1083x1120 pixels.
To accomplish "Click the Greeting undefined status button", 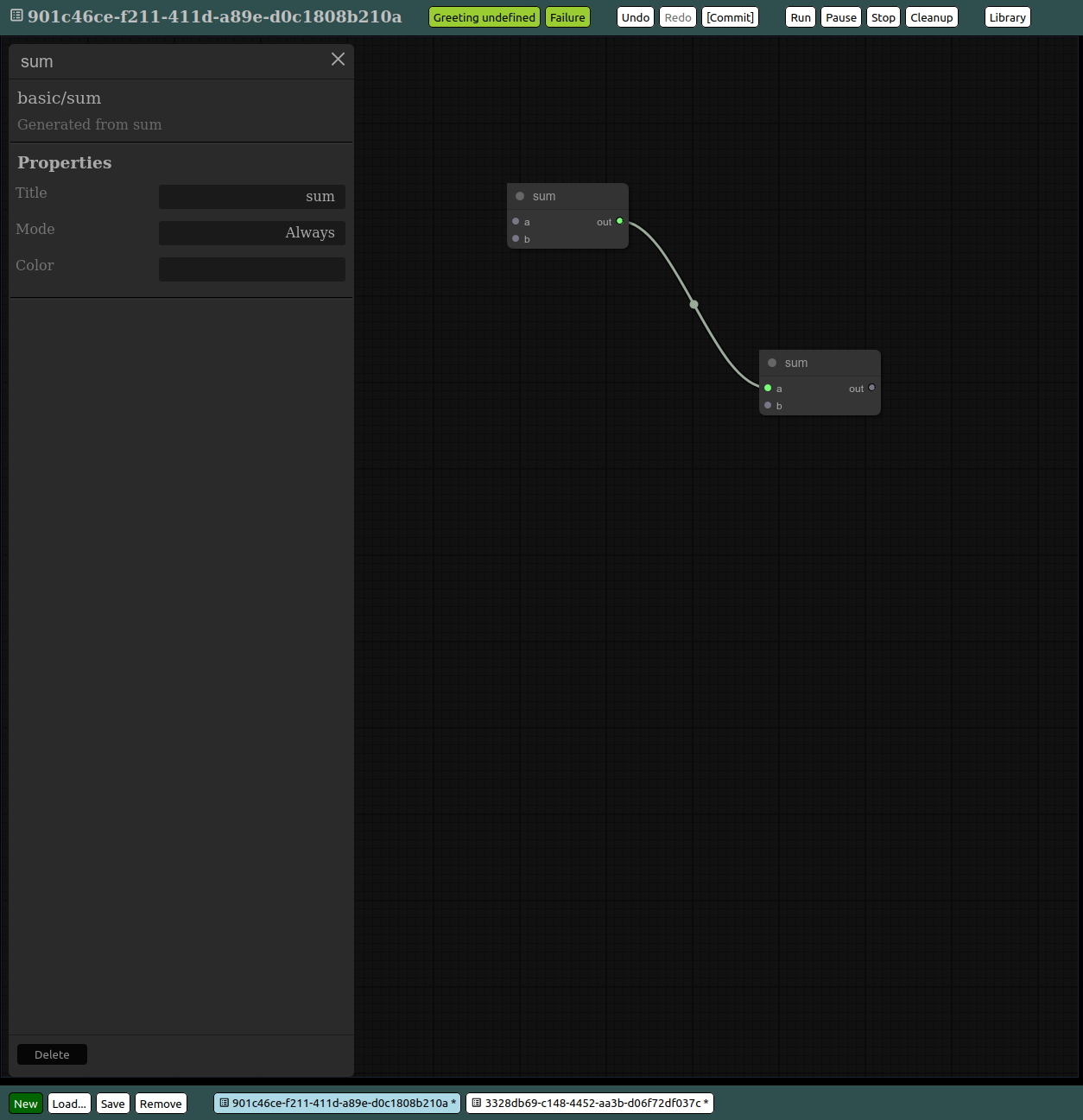I will (x=484, y=17).
